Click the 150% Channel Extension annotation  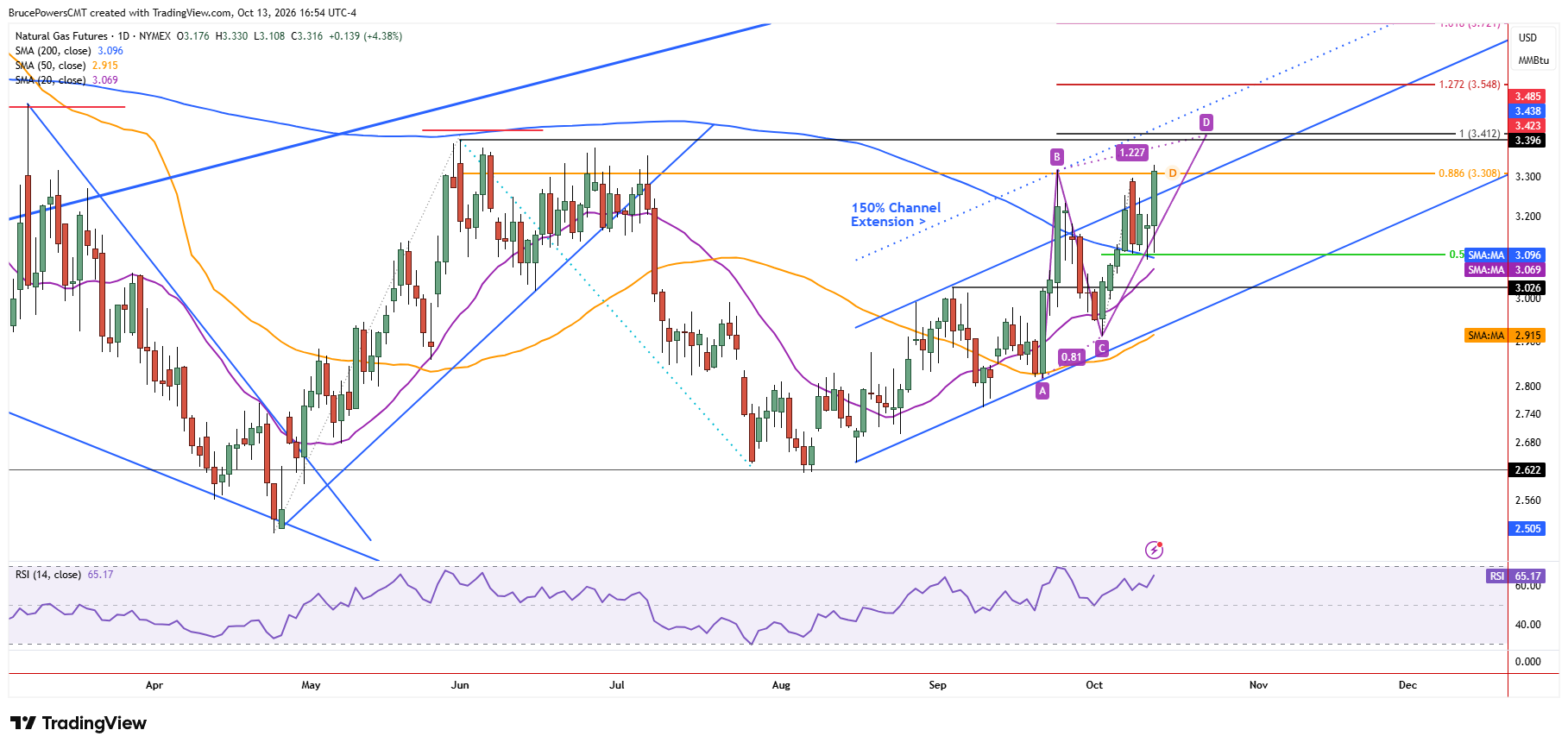[896, 215]
